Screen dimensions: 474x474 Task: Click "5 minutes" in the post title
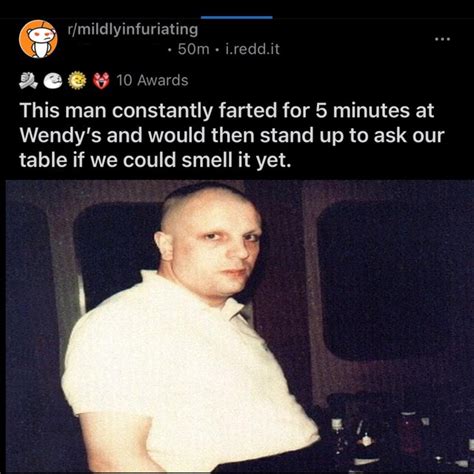(x=364, y=111)
